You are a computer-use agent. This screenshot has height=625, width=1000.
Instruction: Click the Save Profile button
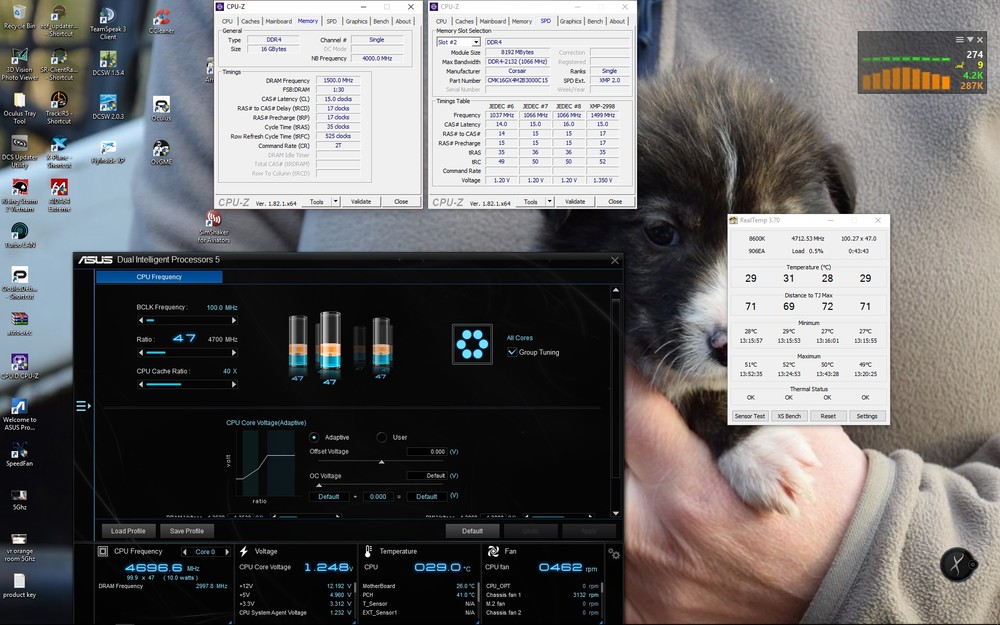[x=187, y=531]
